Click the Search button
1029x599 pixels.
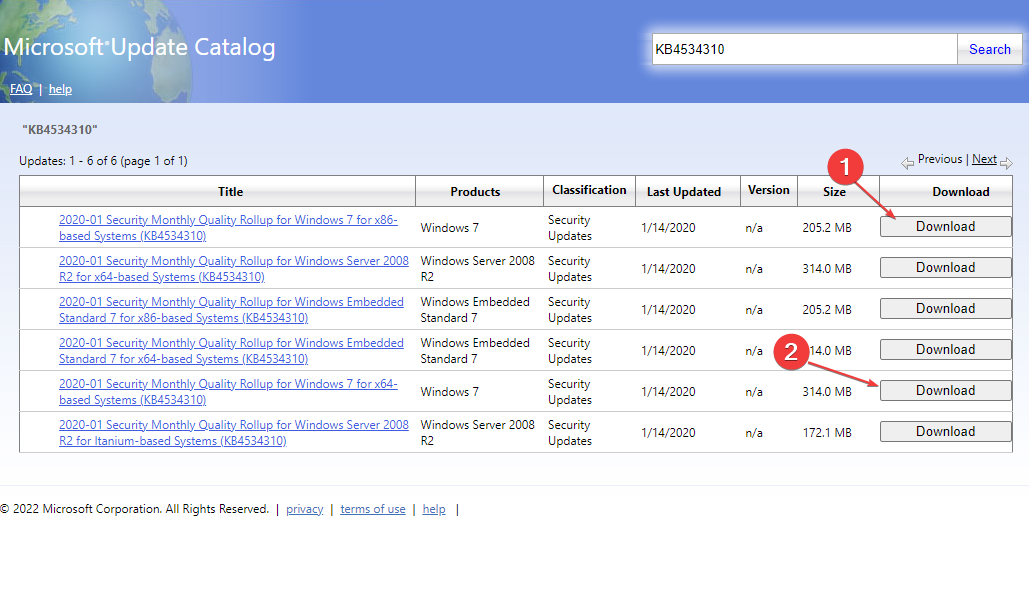click(x=990, y=49)
